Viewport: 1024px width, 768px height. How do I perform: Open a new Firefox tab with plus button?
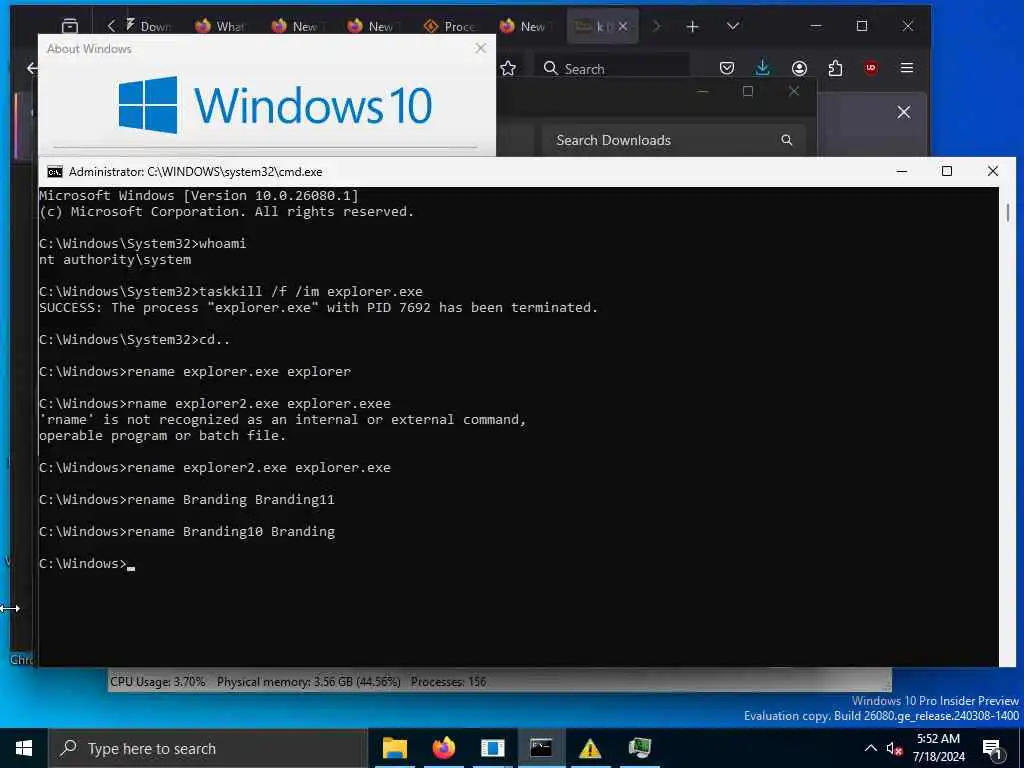pyautogui.click(x=692, y=26)
